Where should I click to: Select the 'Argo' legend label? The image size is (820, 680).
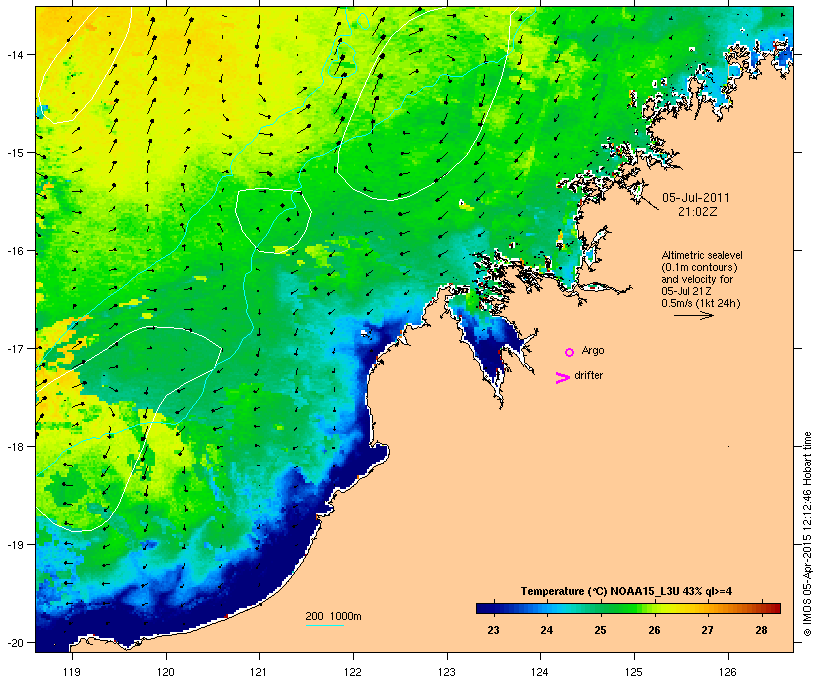click(x=593, y=350)
